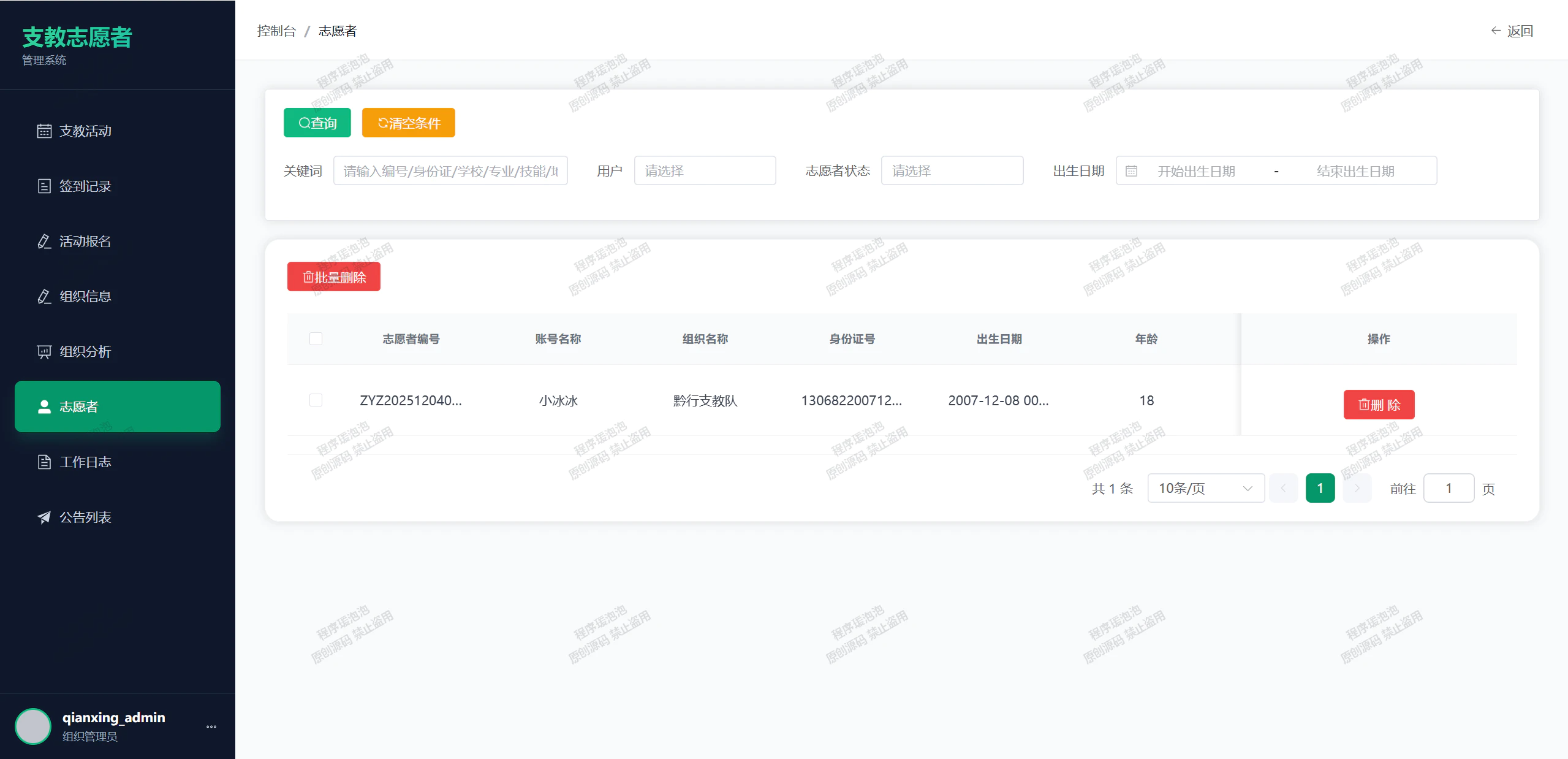Image resolution: width=1568 pixels, height=759 pixels.
Task: Click the qianxing_admin username
Action: click(x=114, y=717)
